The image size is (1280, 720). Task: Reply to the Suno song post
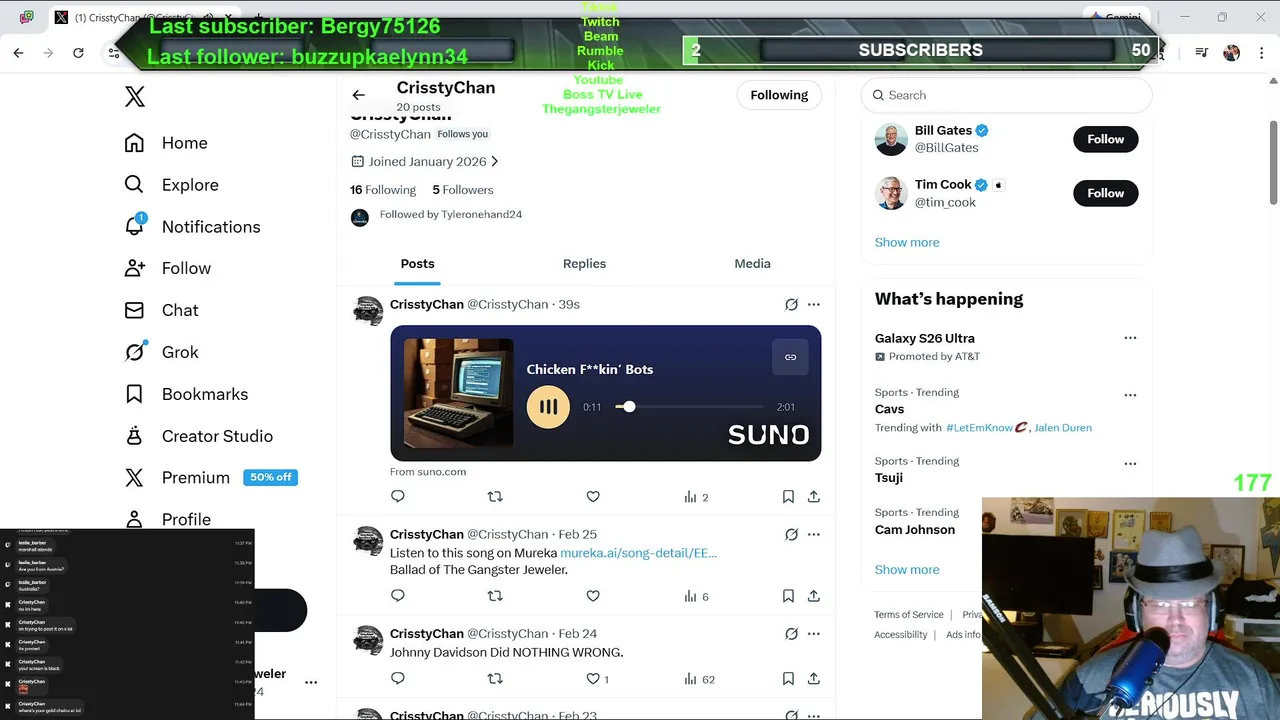coord(398,497)
